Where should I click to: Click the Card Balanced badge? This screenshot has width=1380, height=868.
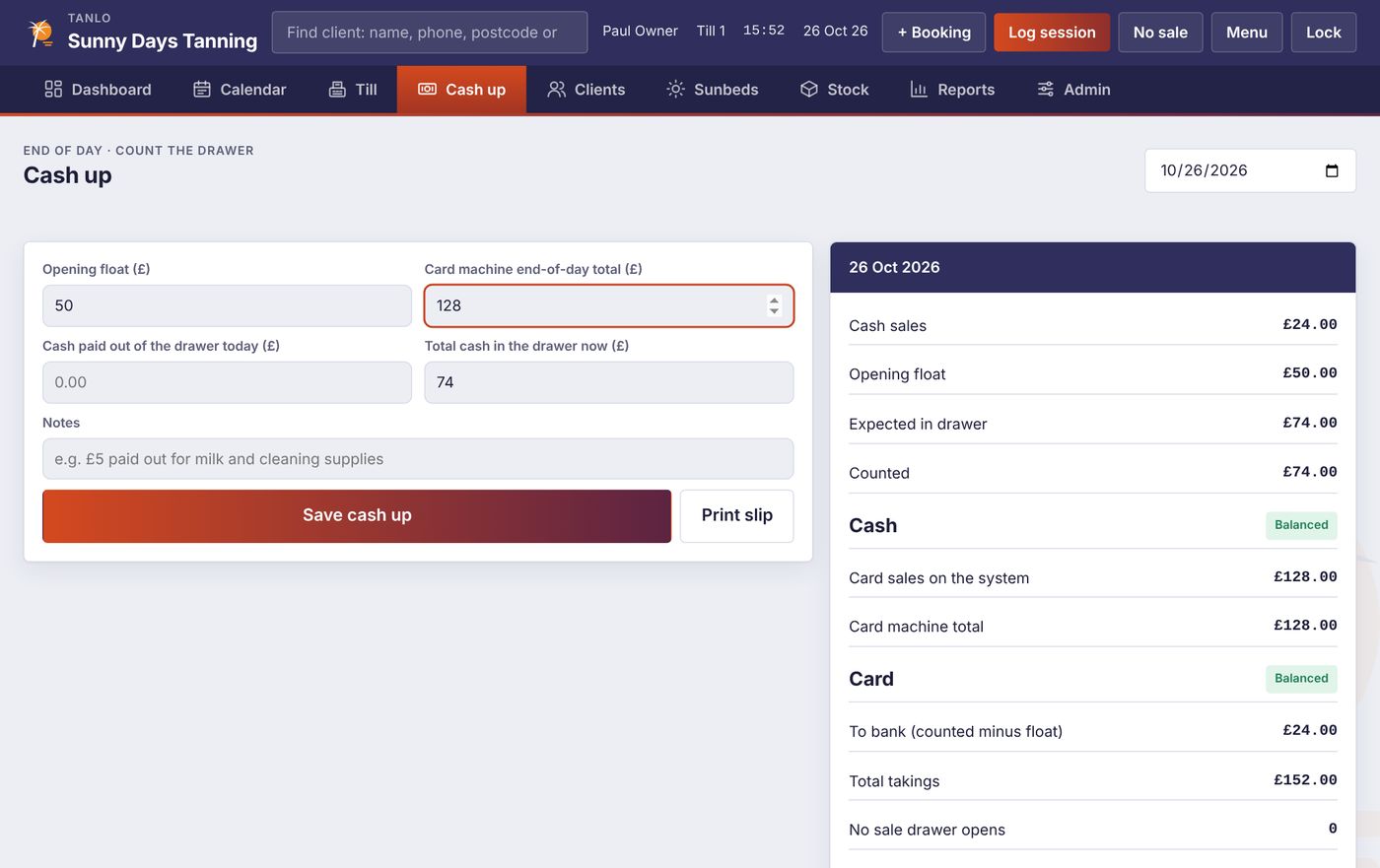pyautogui.click(x=1301, y=679)
